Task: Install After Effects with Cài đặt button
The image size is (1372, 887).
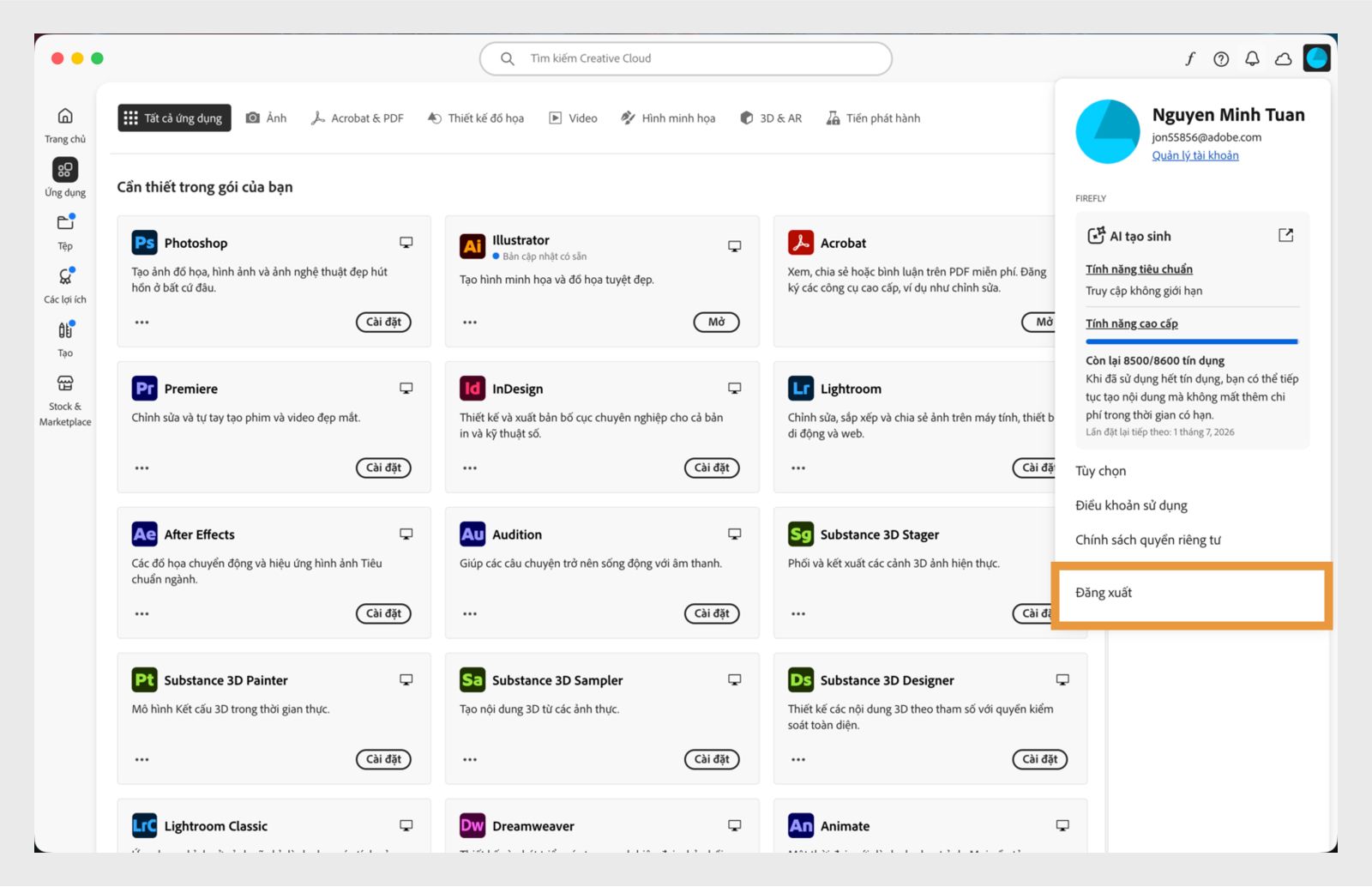Action: point(383,613)
